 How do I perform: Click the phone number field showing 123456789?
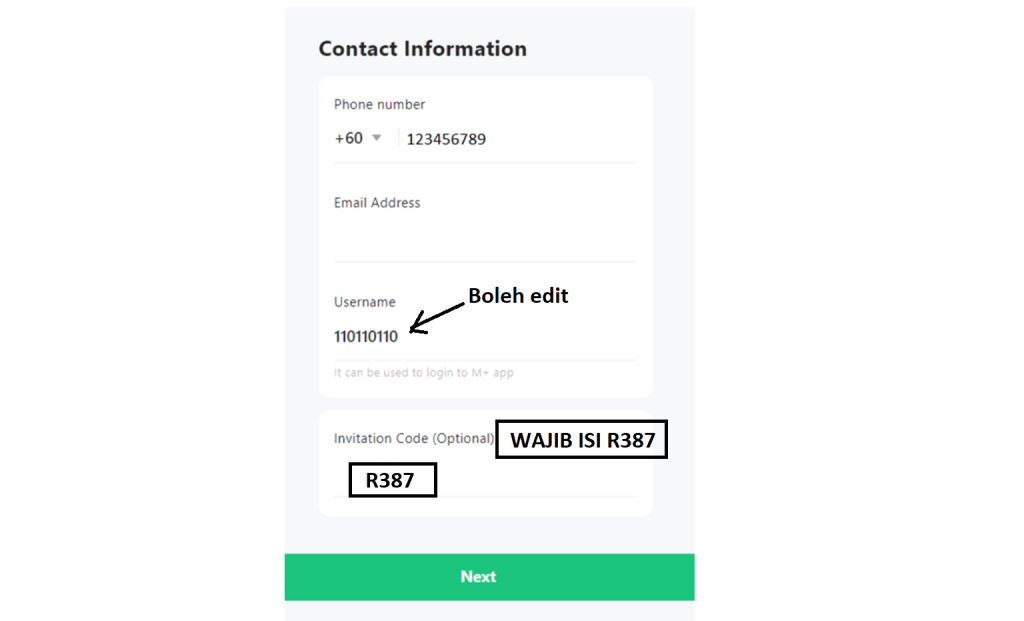(x=446, y=139)
